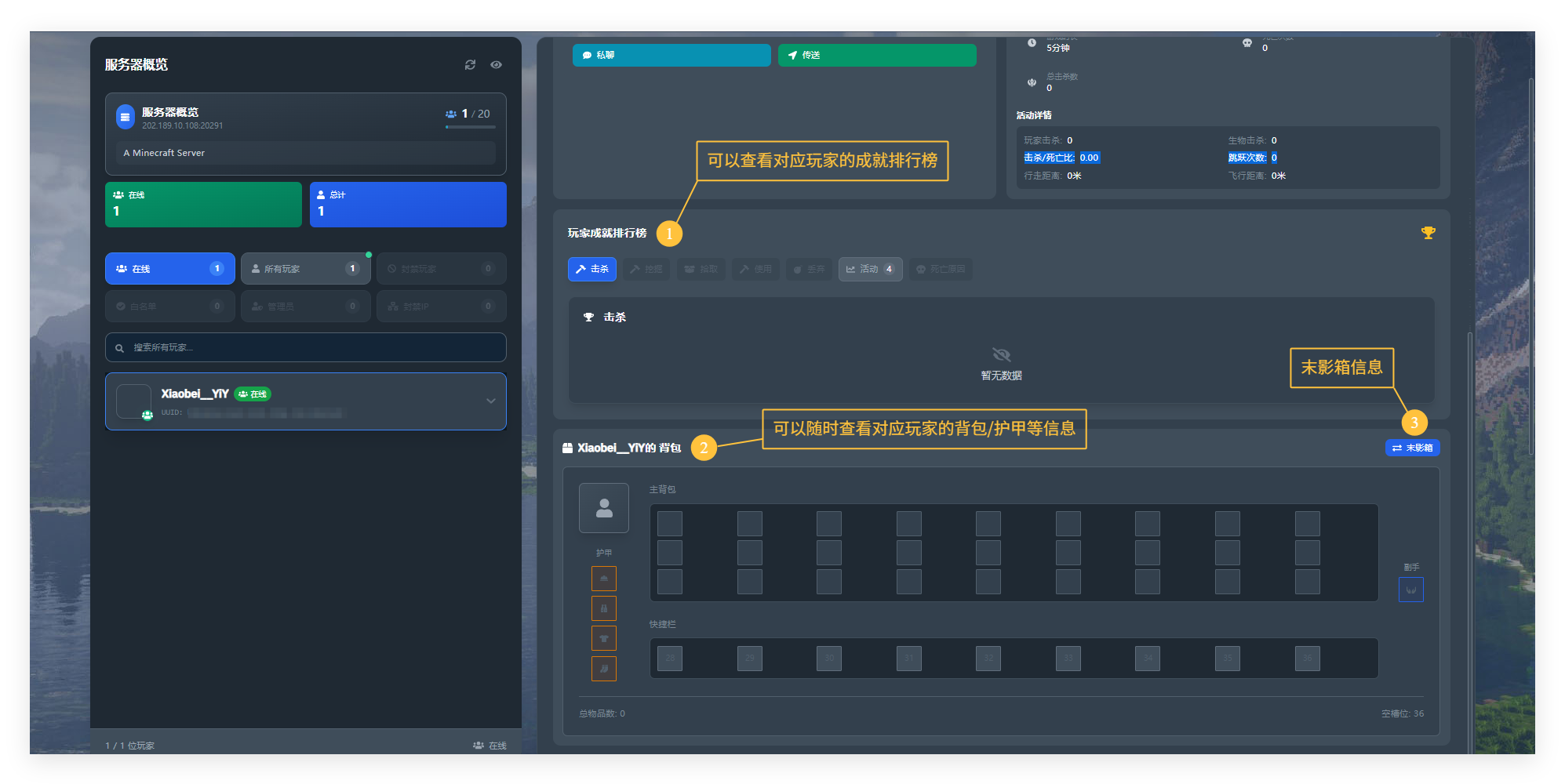
Task: Click the player avatar placeholder in backpack
Action: [603, 508]
